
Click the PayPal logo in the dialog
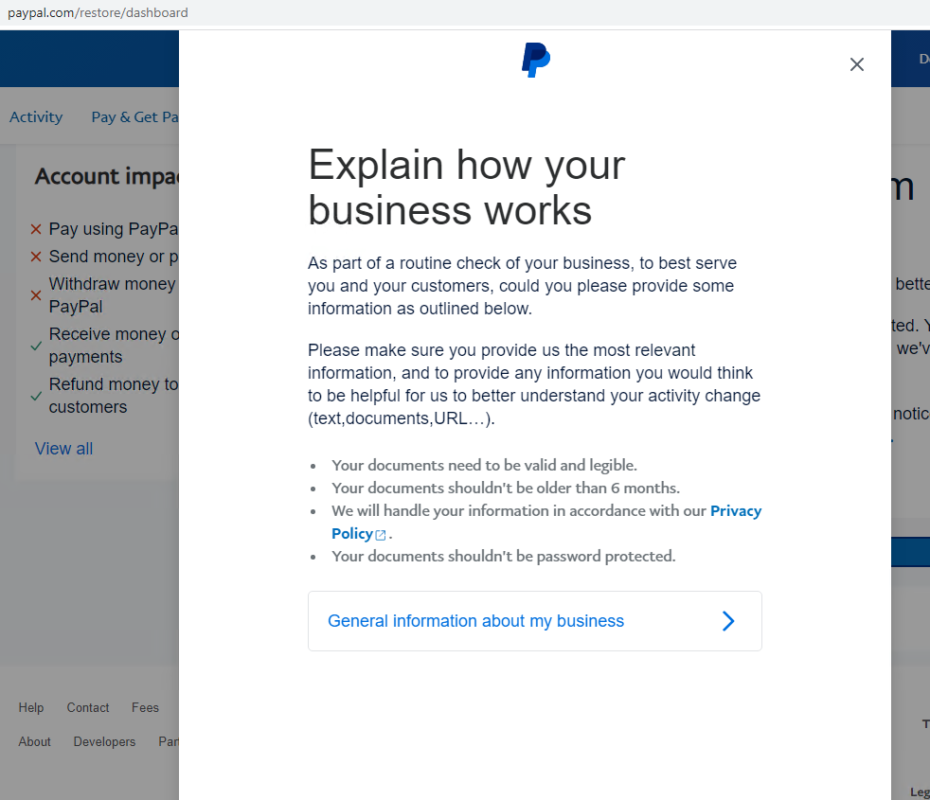(536, 60)
